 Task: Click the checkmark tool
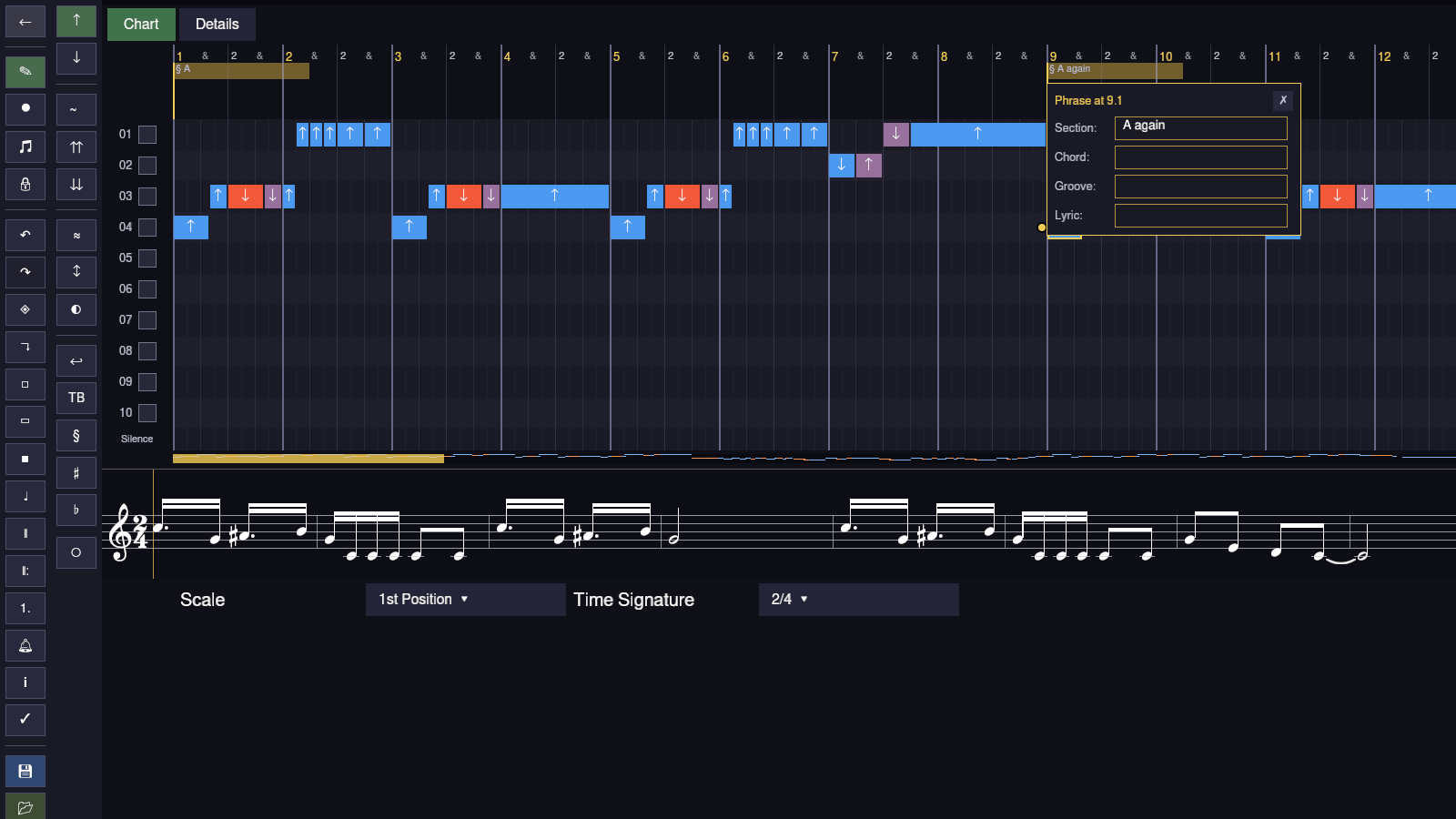(25, 720)
